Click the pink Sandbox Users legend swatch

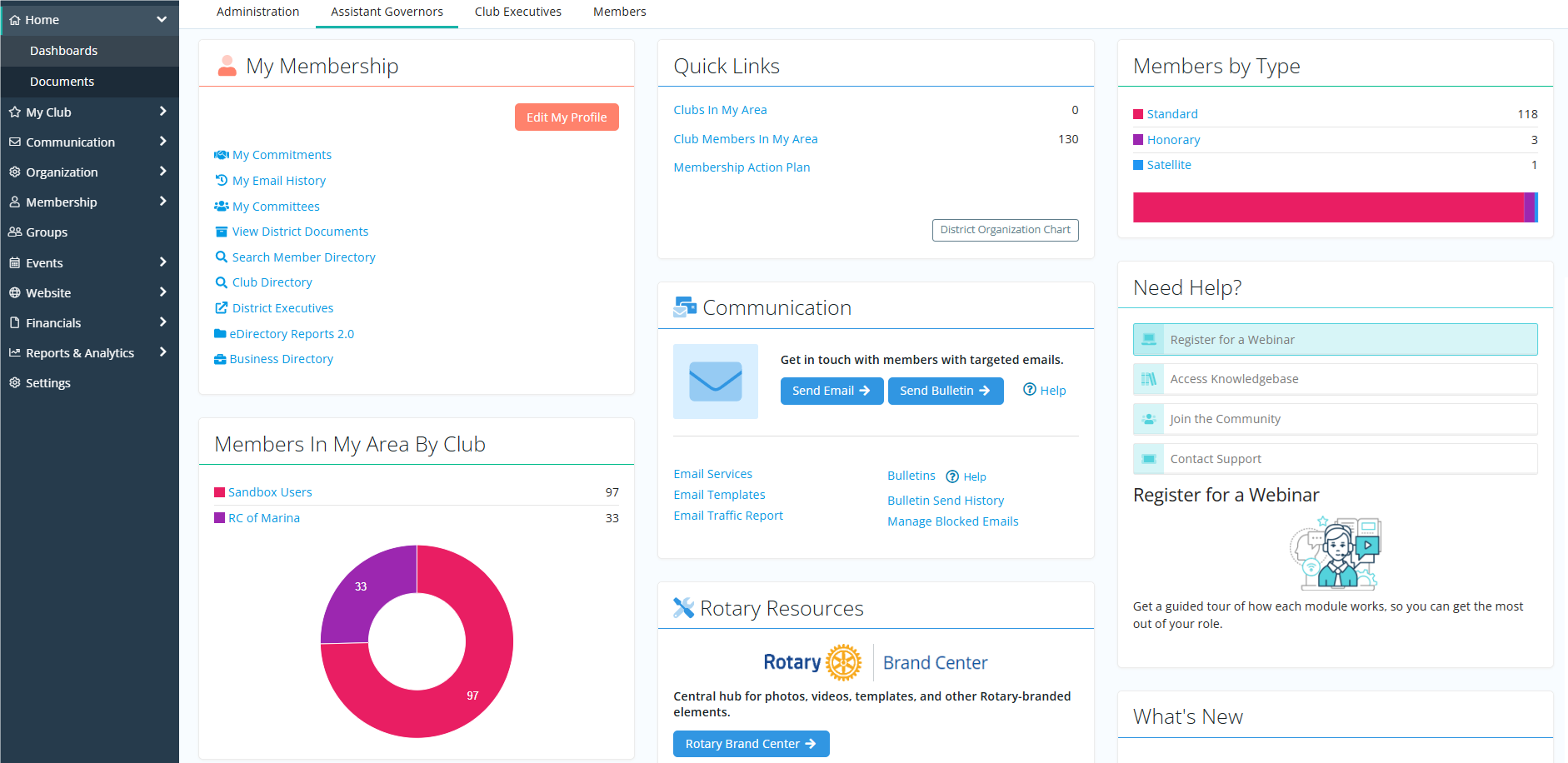pos(219,492)
